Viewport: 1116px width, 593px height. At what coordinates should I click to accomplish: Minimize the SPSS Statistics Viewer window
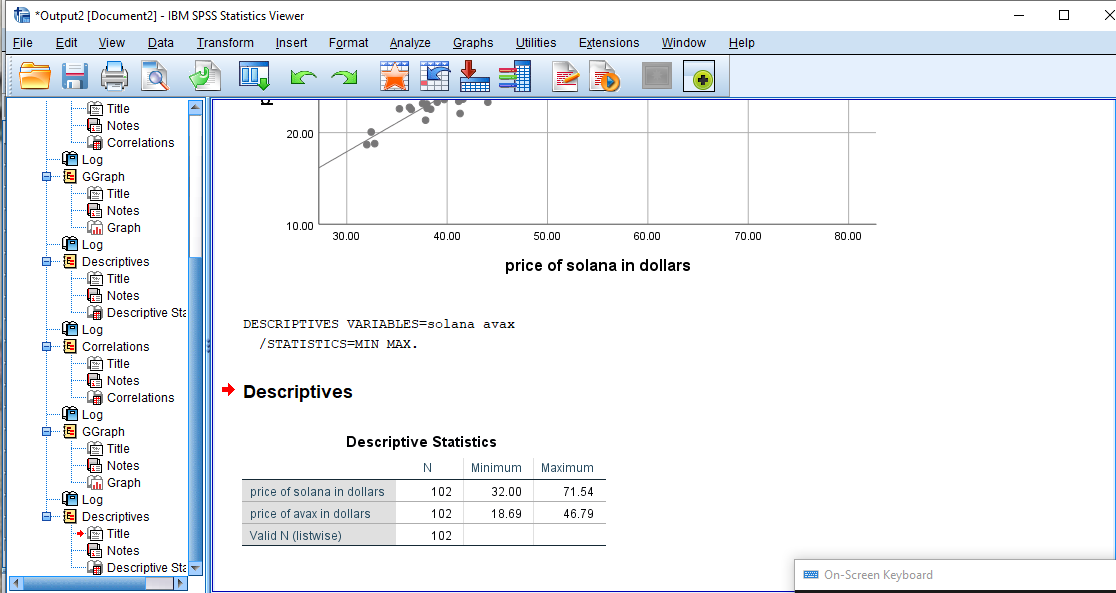tap(1018, 15)
